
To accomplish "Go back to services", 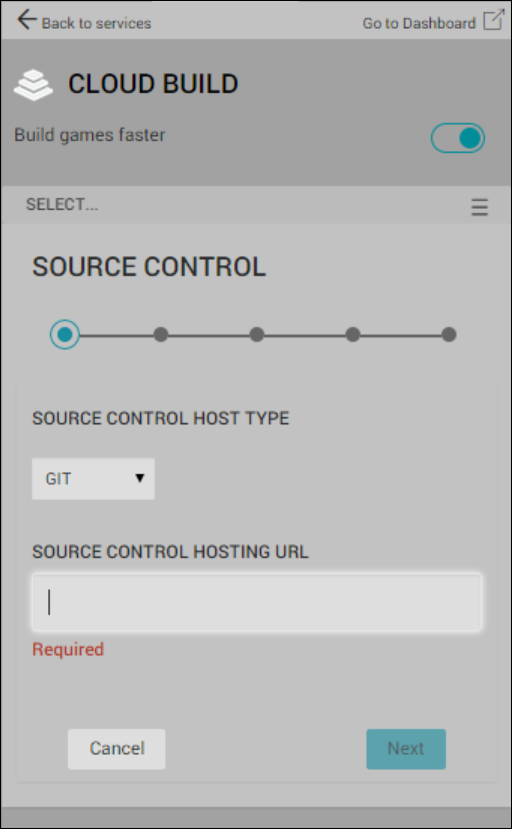I will point(96,23).
